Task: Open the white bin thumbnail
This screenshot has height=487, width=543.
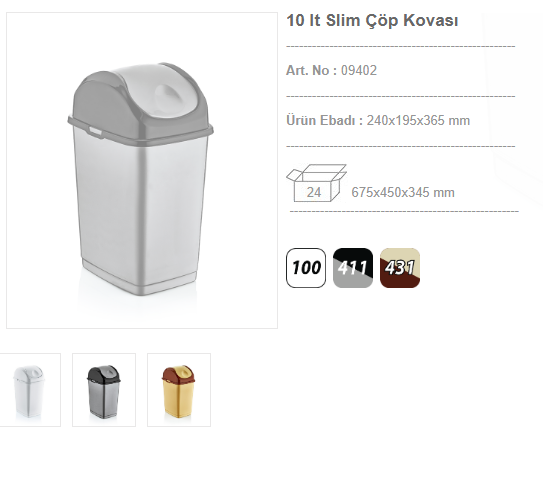Action: (29, 390)
